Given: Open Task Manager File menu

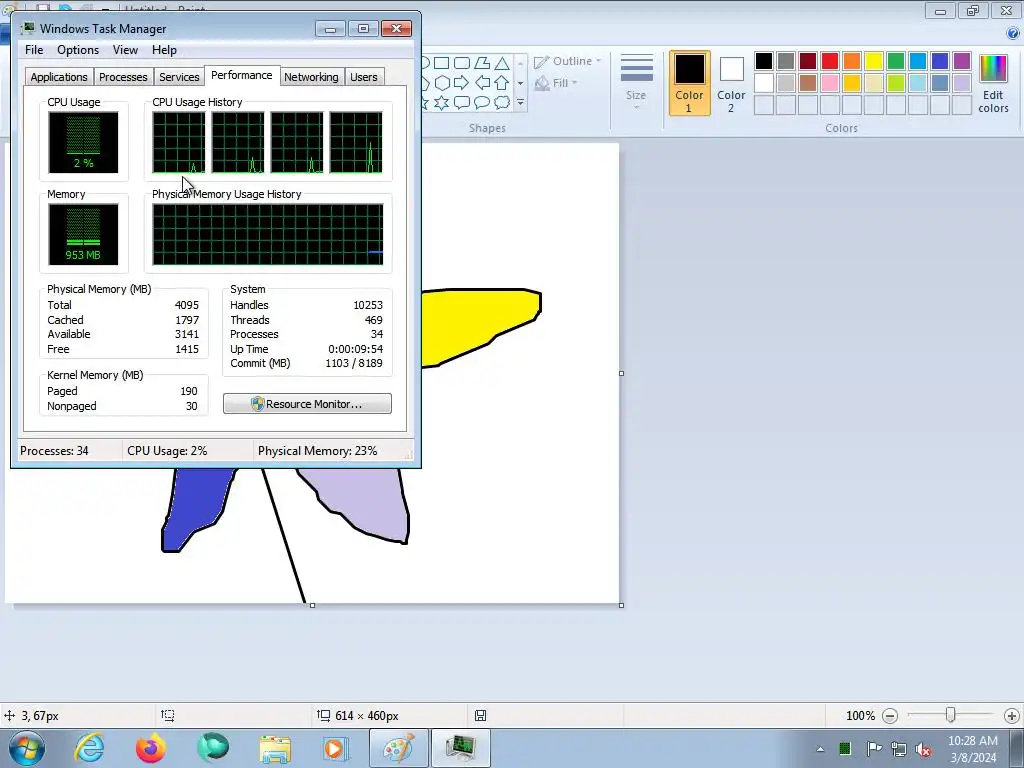Looking at the screenshot, I should tap(34, 50).
